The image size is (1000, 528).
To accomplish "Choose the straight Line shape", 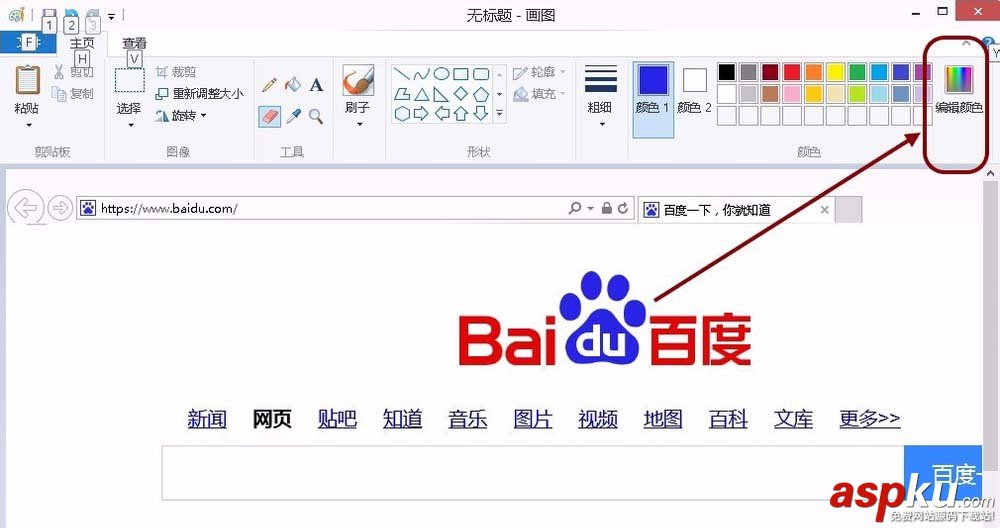I will tap(401, 74).
